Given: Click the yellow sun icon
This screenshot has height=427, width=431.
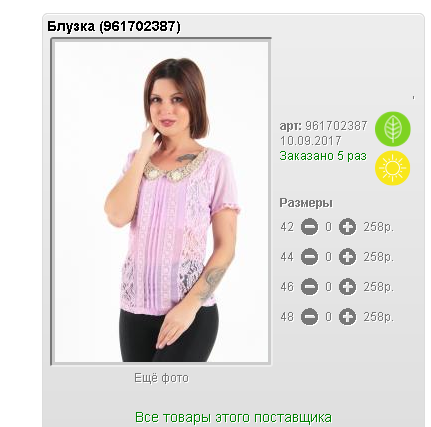Looking at the screenshot, I should [393, 168].
